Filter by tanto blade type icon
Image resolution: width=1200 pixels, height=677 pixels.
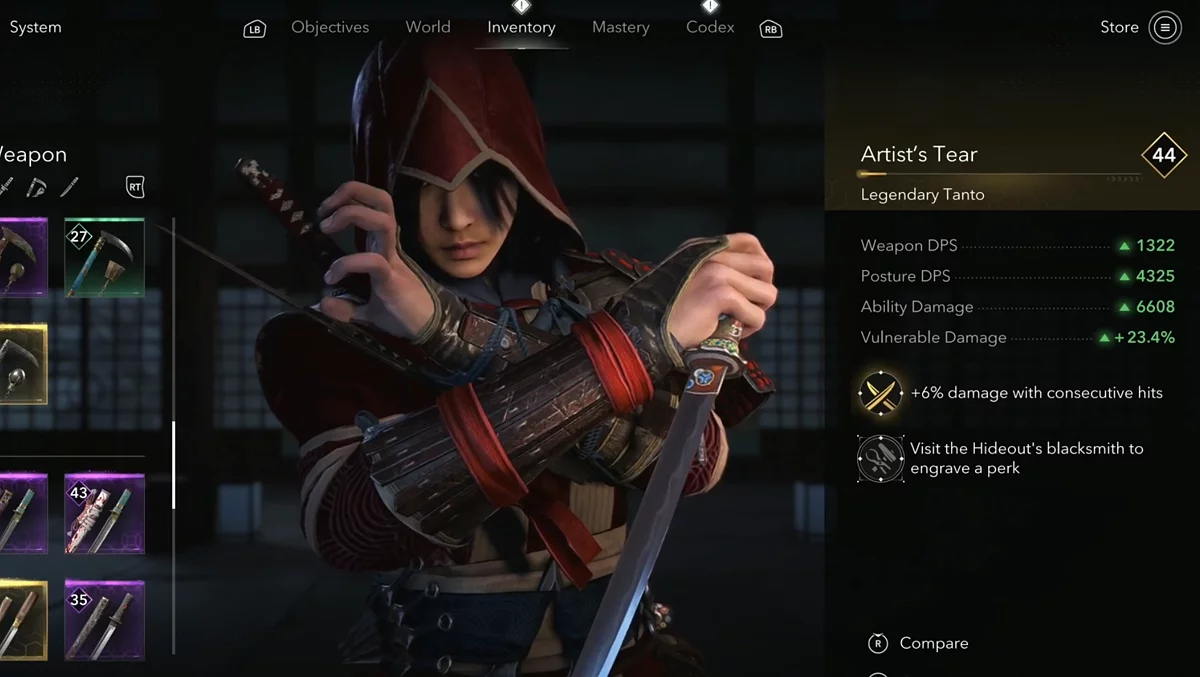coord(69,187)
